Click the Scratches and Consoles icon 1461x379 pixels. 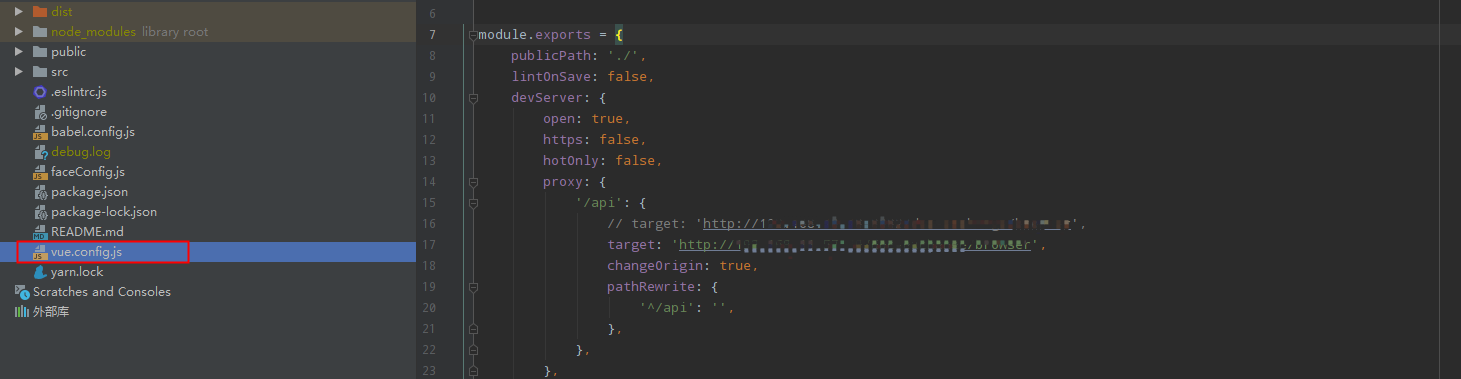22,291
